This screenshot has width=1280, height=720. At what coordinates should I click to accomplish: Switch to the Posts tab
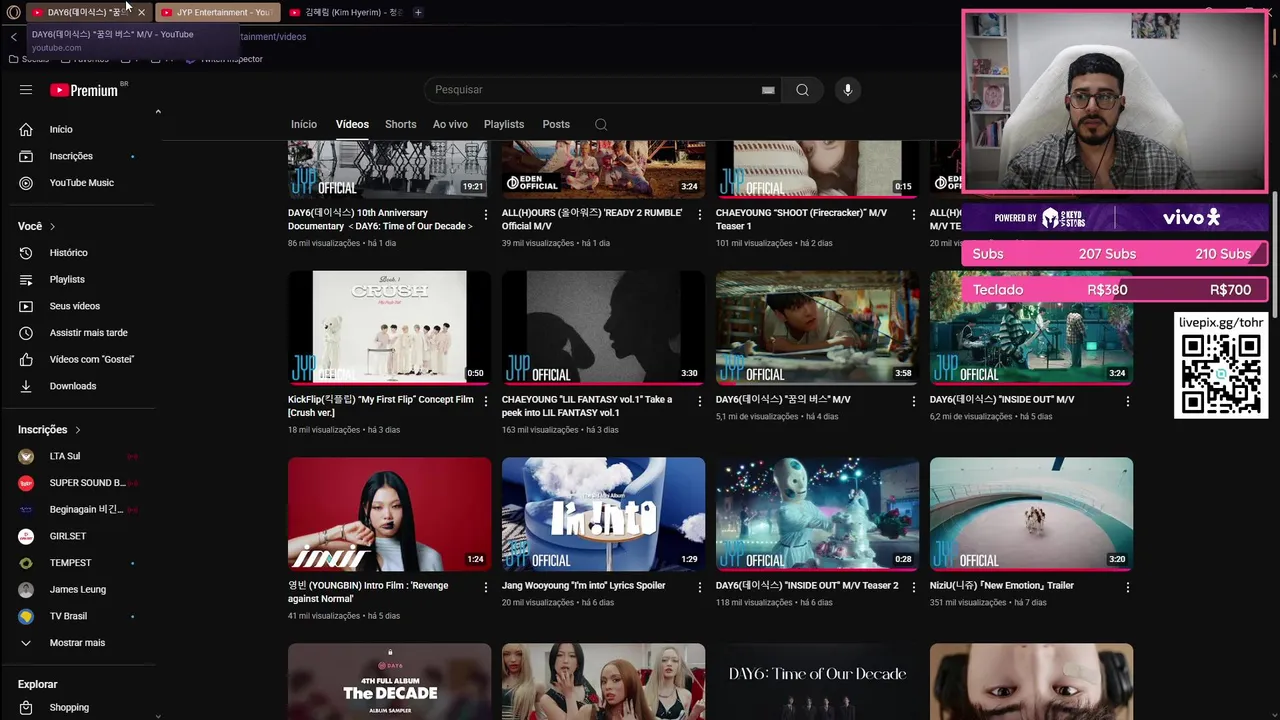556,124
